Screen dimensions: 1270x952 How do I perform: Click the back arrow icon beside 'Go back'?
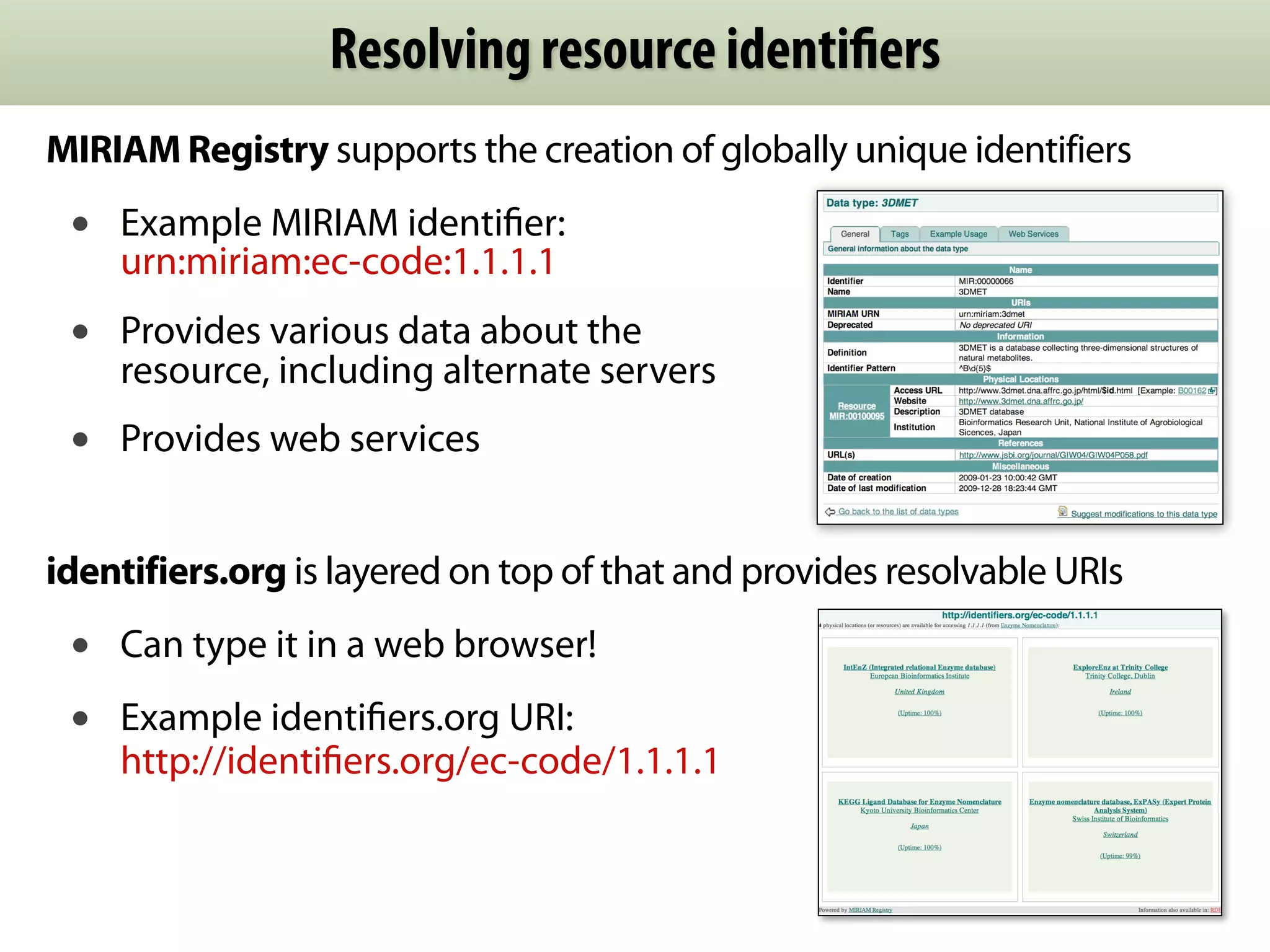pos(830,512)
